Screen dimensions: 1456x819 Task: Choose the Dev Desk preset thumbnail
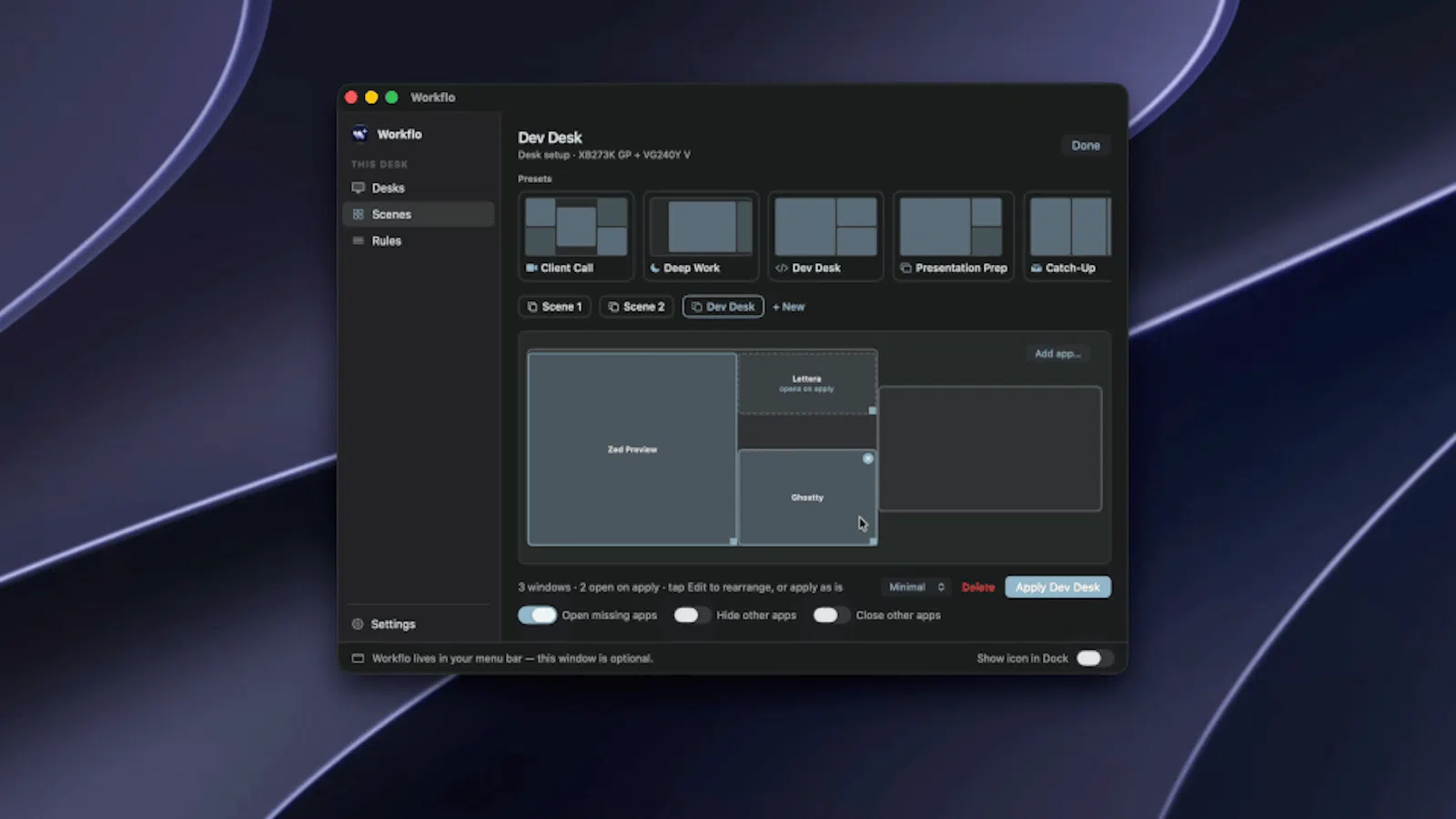coord(825,236)
